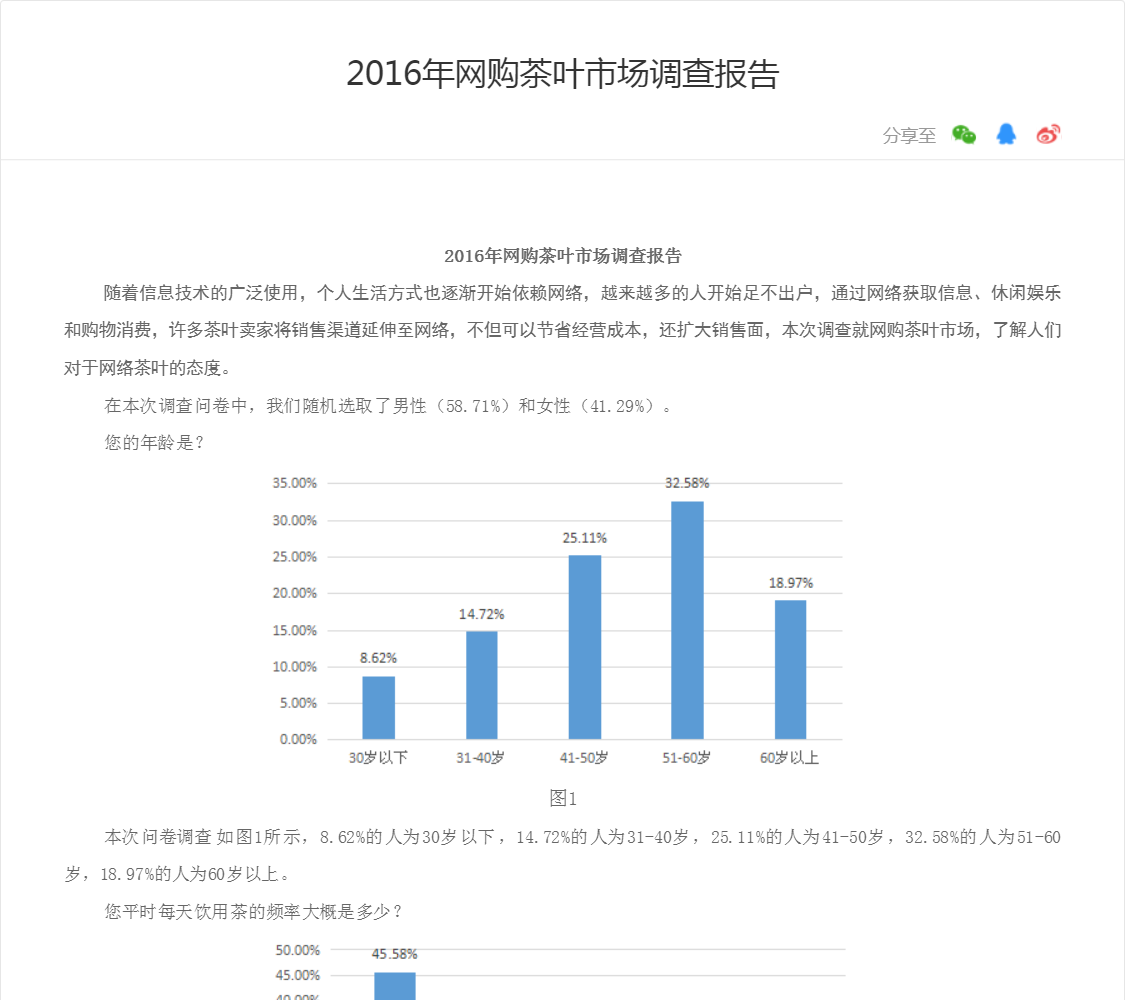Click the y-axis value 50.00% in second chart

click(x=298, y=950)
